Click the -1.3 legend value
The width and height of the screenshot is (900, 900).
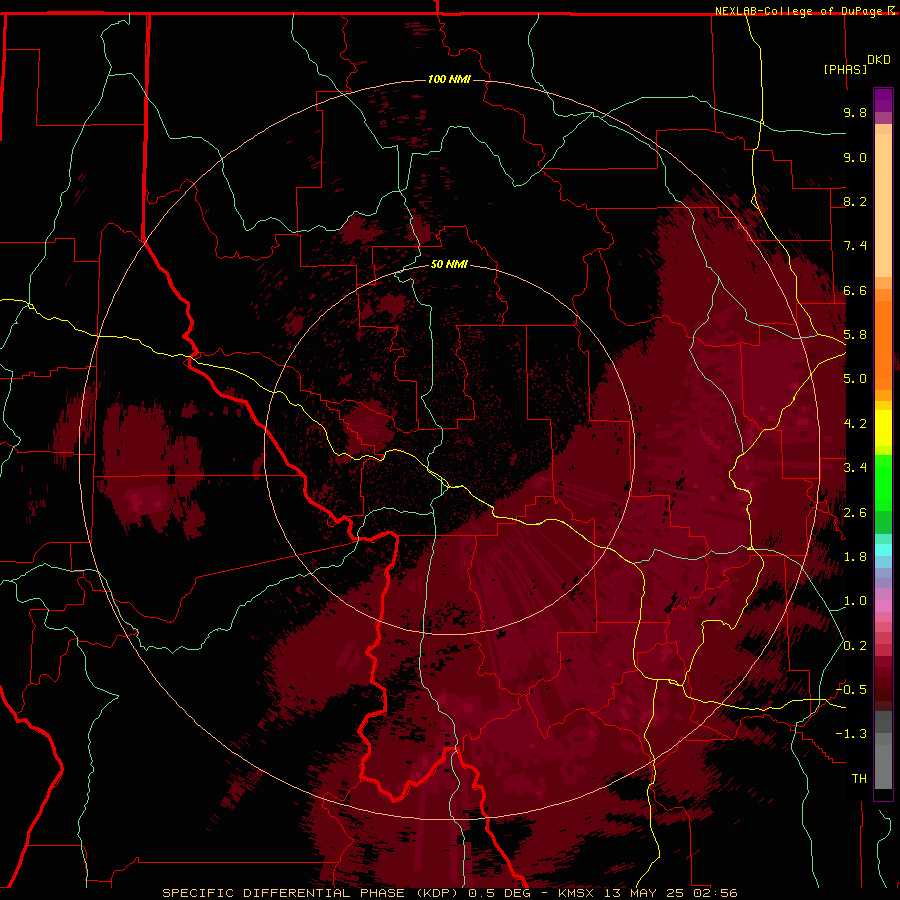(852, 734)
